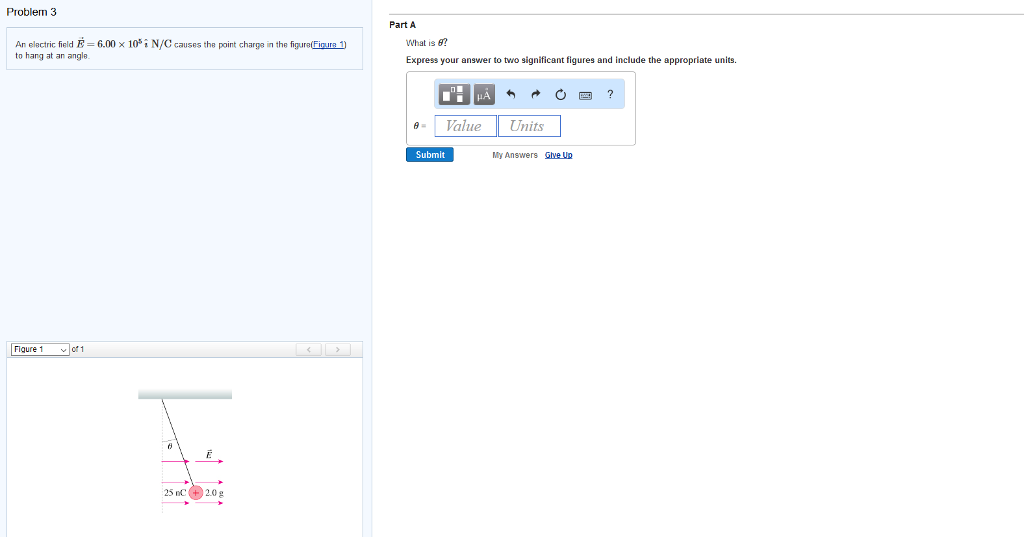Click the 'What is θ?' question text
1024x537 pixels.
pyautogui.click(x=426, y=42)
